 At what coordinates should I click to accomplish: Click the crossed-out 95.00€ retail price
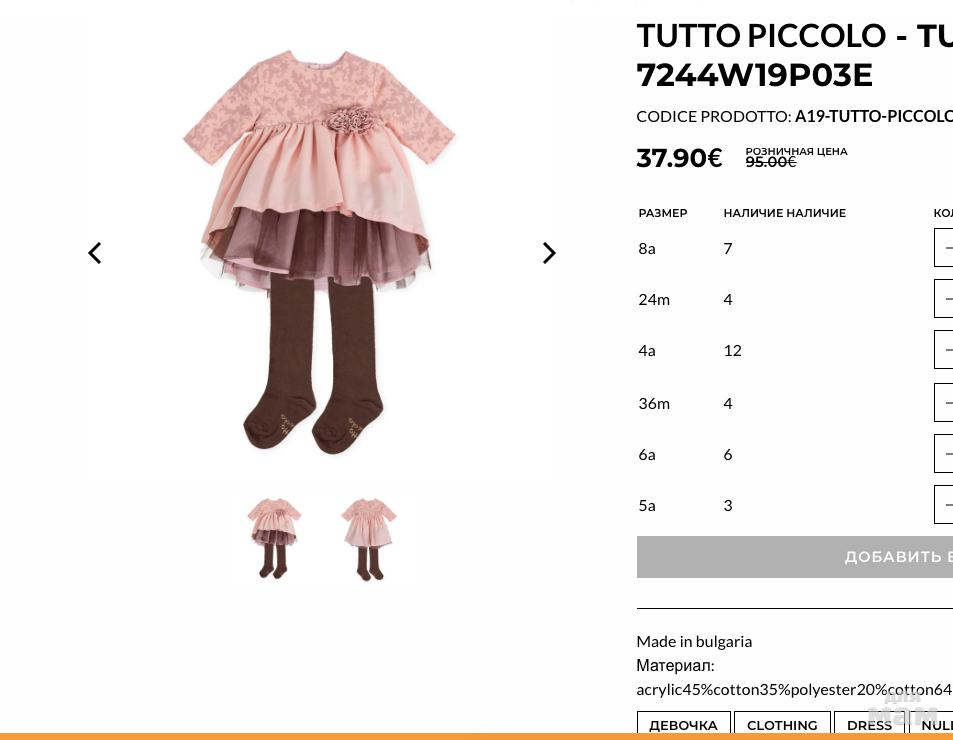pos(771,162)
